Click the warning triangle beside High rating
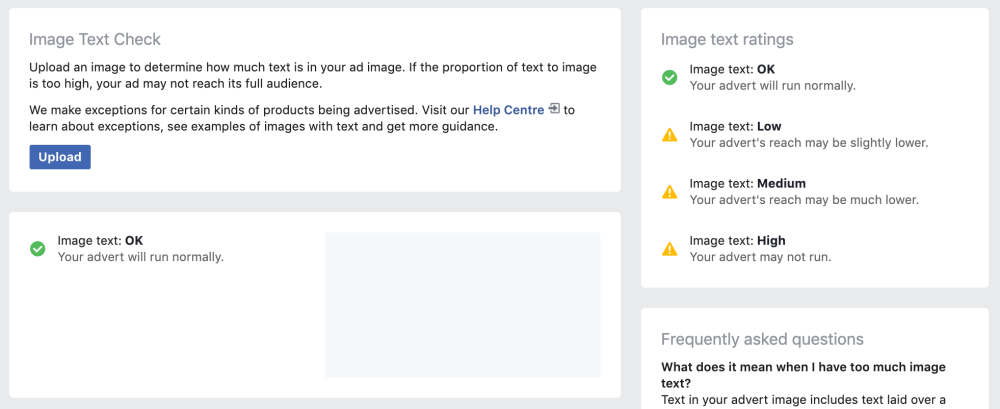 coord(670,249)
